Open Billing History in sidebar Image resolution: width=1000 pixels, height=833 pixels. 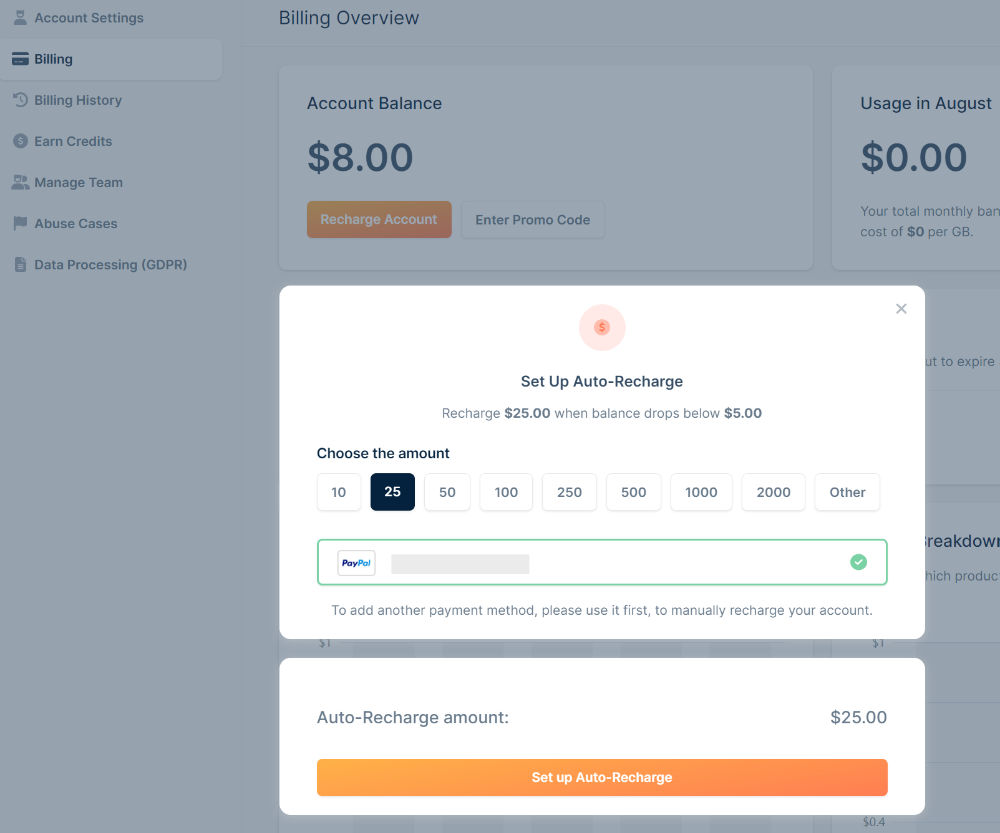point(78,100)
